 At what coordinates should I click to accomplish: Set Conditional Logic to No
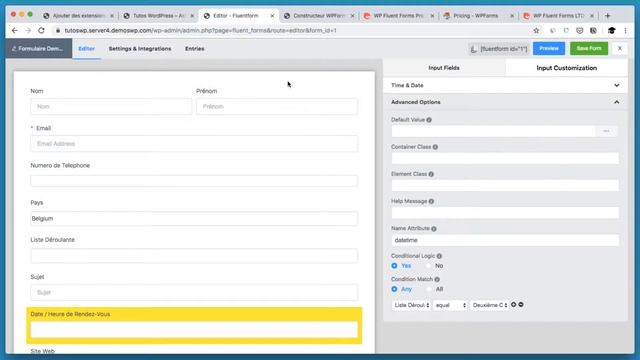pos(428,266)
